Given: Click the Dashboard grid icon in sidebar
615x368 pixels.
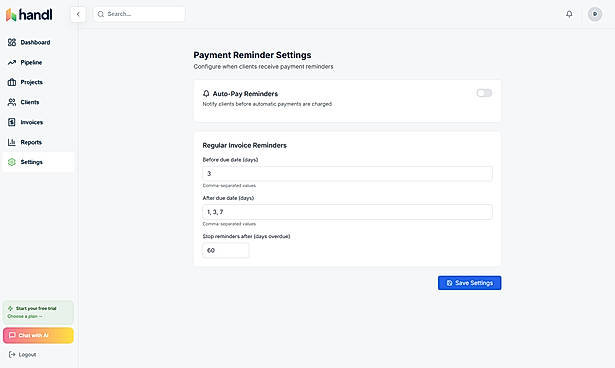Looking at the screenshot, I should tap(12, 42).
